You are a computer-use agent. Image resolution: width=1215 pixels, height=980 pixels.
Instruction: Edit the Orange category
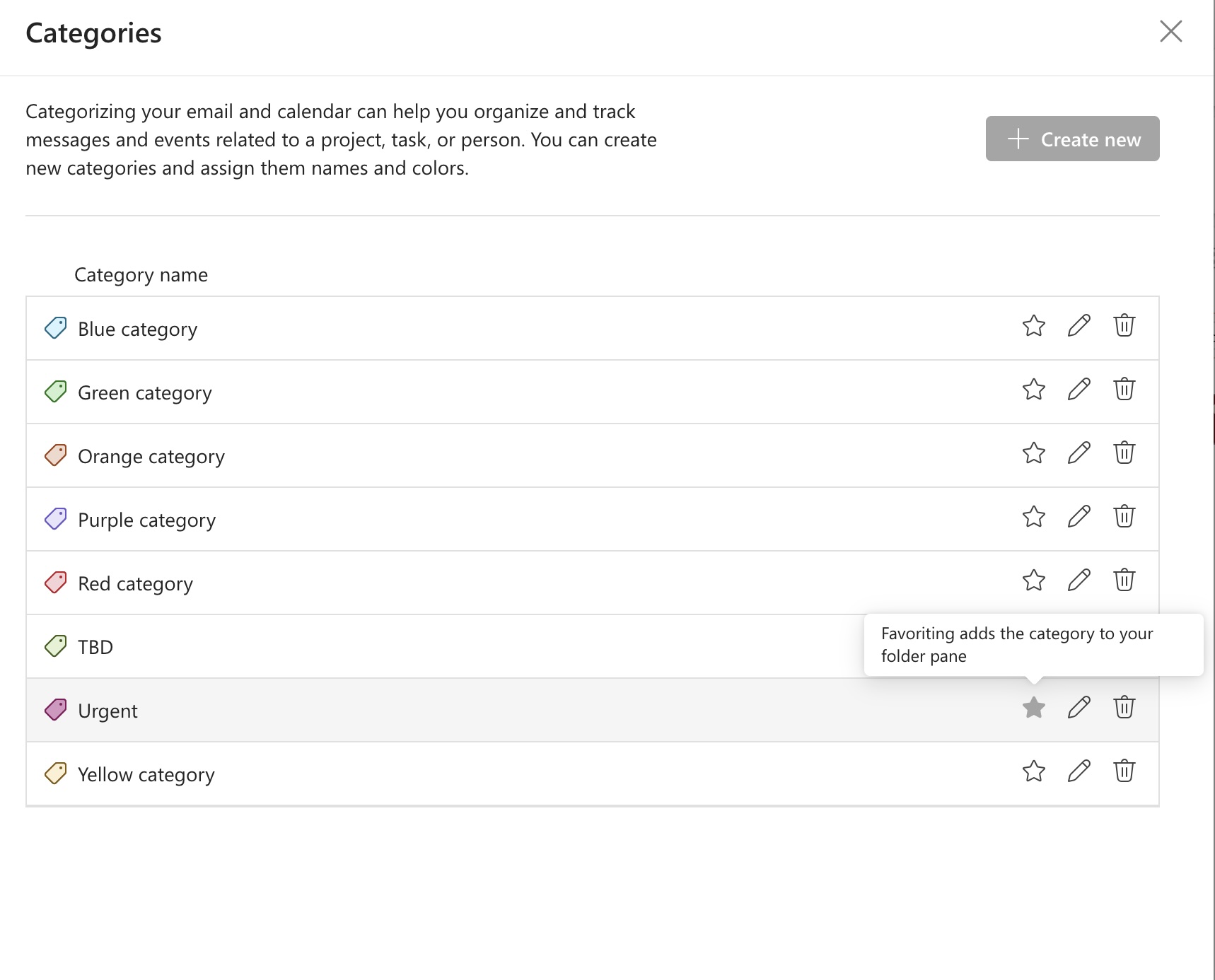pos(1079,453)
